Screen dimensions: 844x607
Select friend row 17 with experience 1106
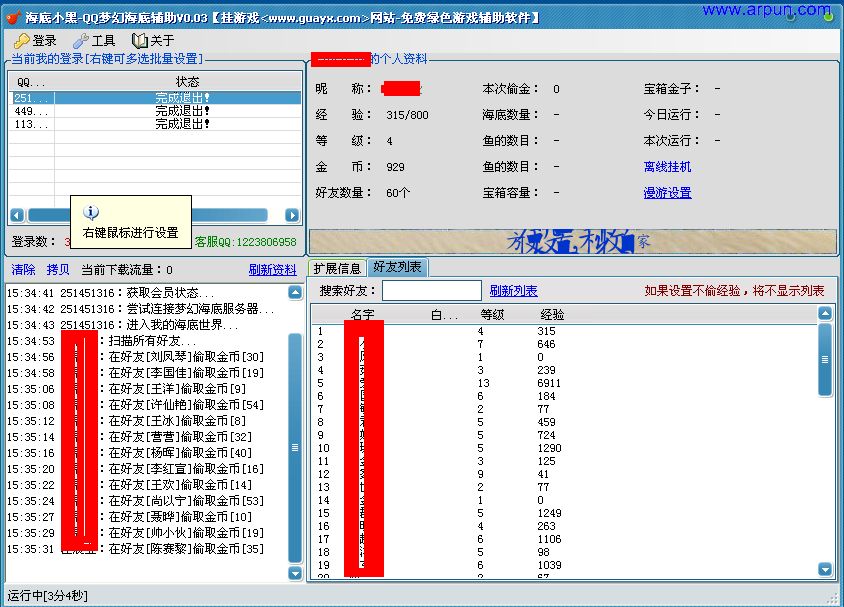click(x=564, y=539)
